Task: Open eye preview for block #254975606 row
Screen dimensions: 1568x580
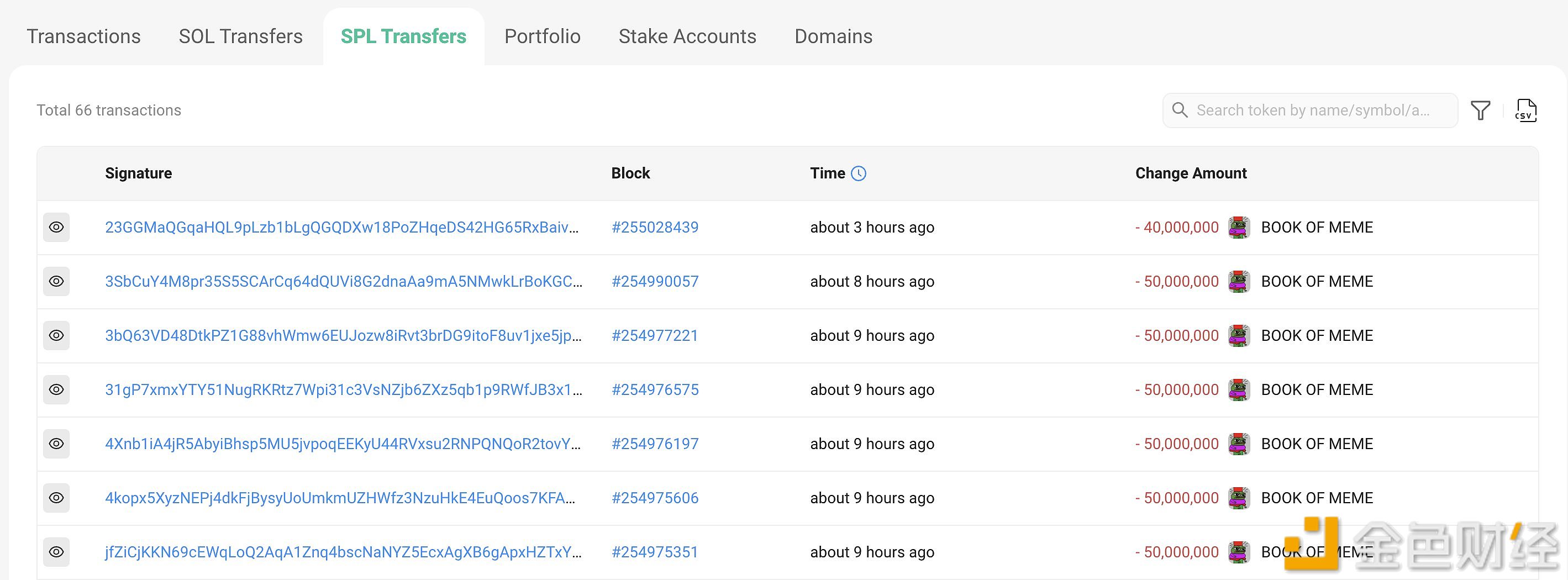Action: pos(56,498)
